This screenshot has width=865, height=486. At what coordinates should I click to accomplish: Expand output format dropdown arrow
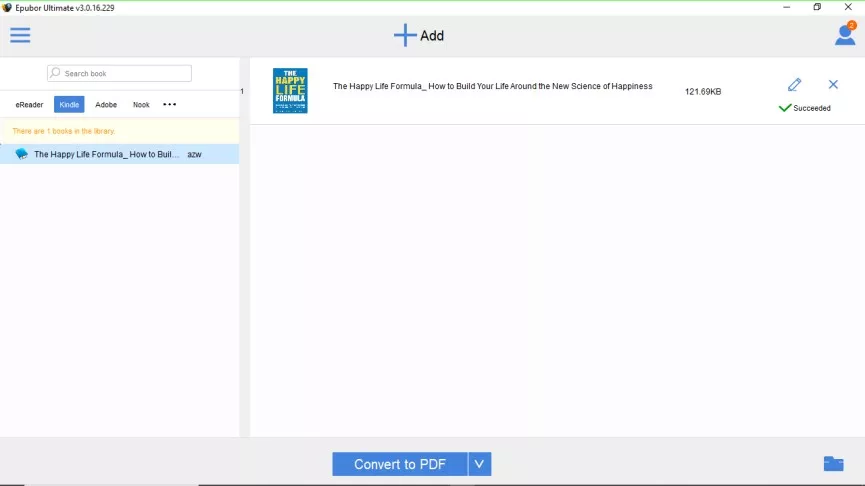tap(479, 464)
